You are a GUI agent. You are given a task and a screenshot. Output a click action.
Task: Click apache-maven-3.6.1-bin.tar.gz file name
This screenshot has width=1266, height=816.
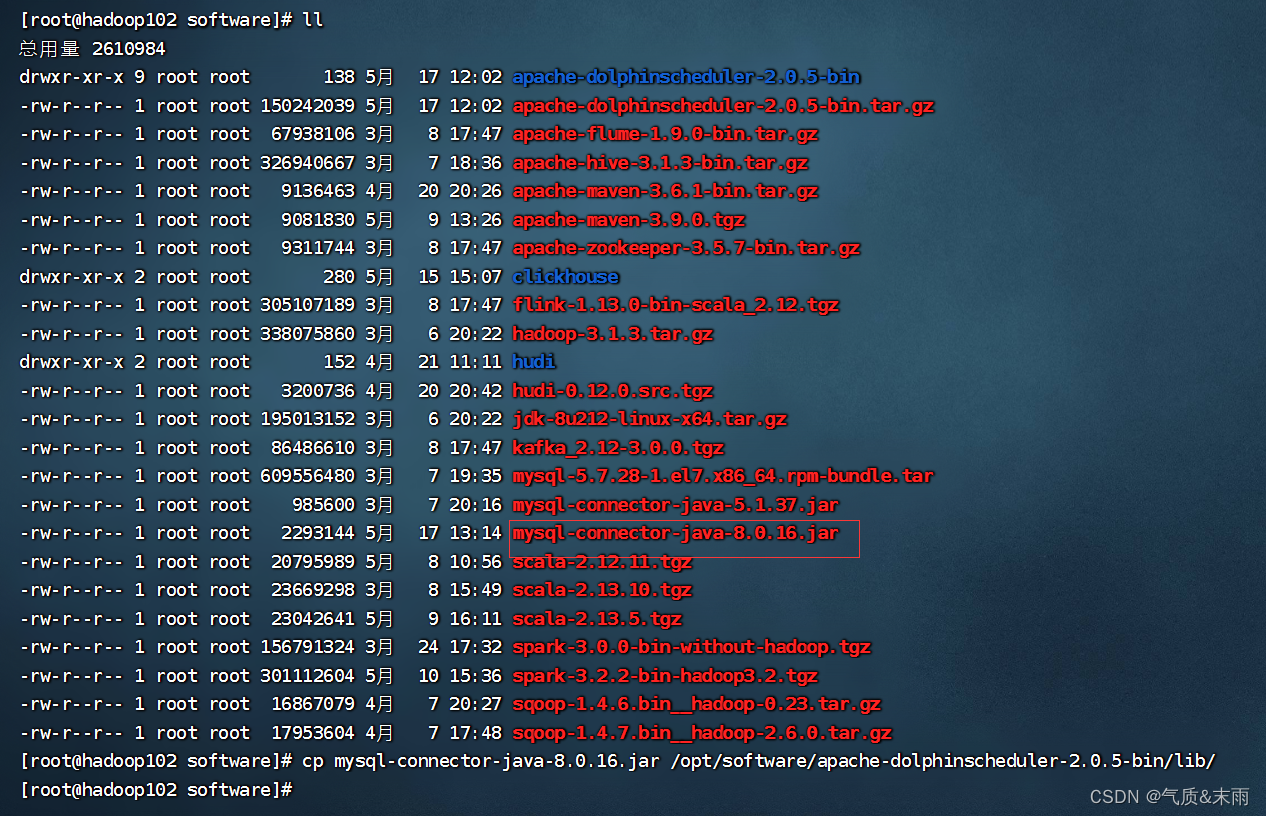pyautogui.click(x=665, y=191)
